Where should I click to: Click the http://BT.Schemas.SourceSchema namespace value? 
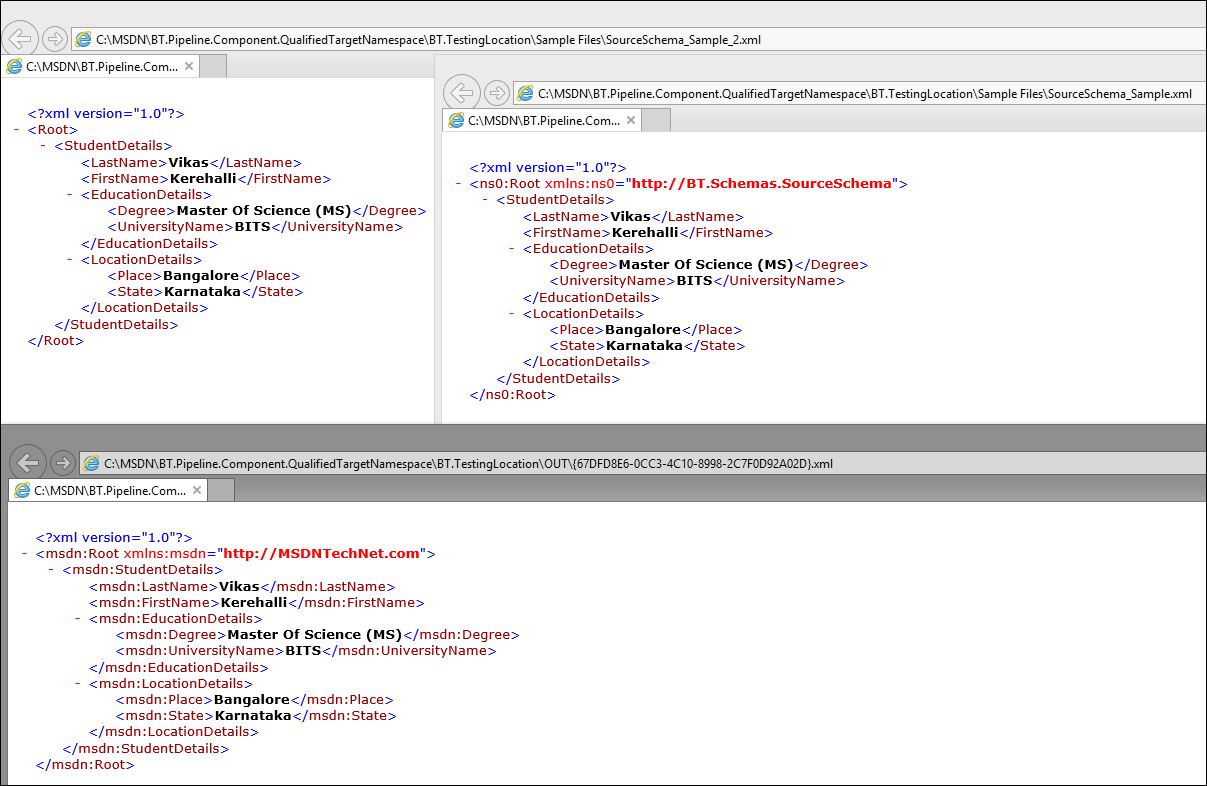761,184
